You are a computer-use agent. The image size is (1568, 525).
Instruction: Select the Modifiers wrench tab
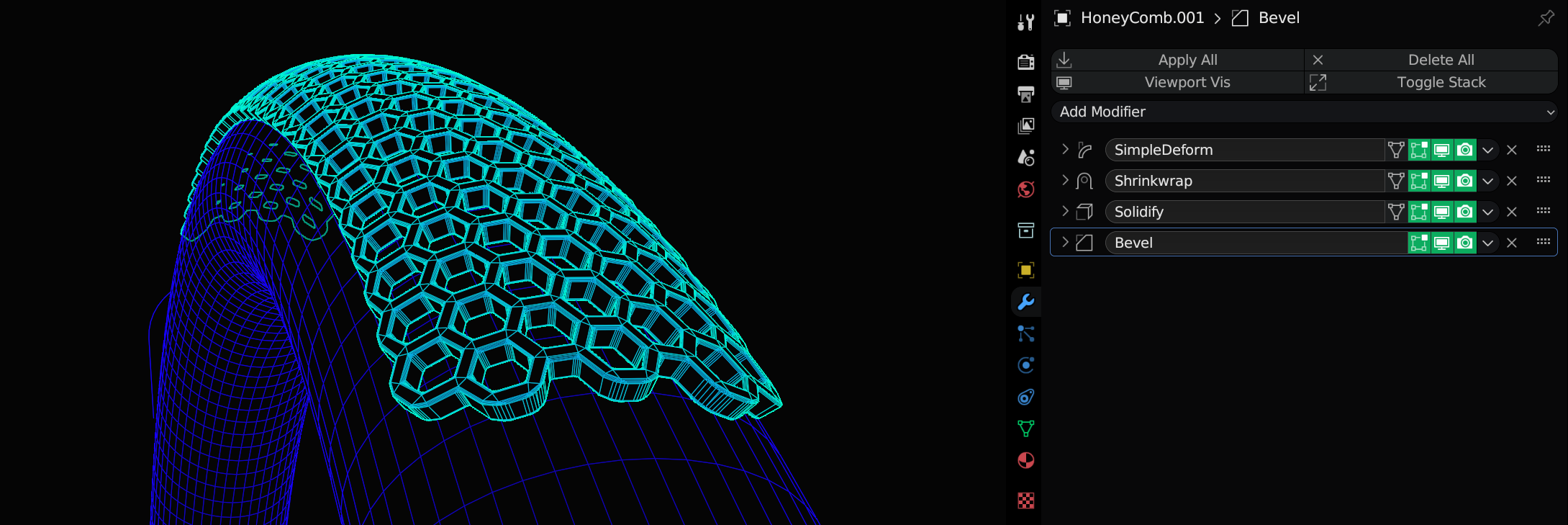coord(1026,302)
